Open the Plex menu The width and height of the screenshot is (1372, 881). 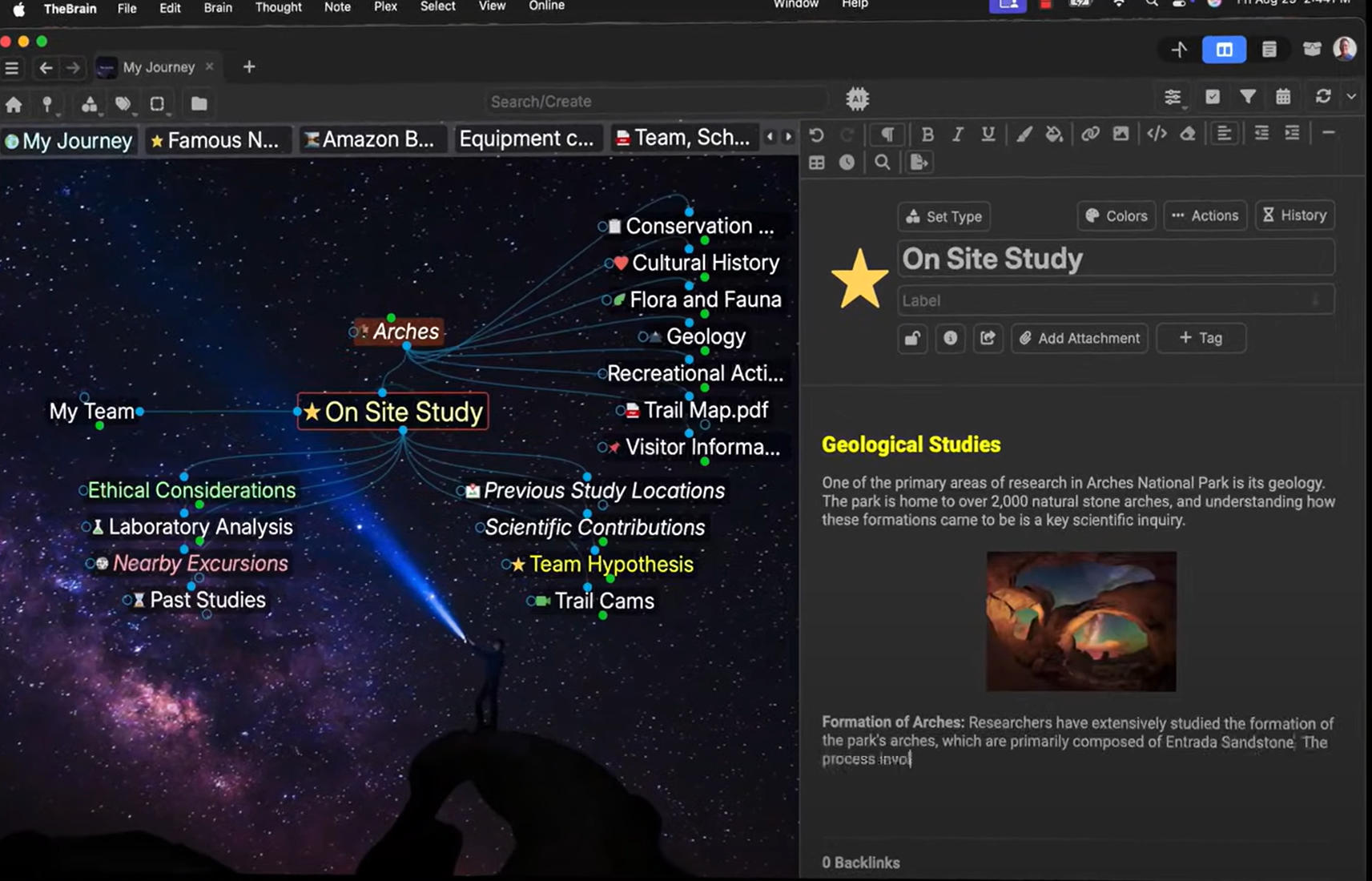(385, 7)
